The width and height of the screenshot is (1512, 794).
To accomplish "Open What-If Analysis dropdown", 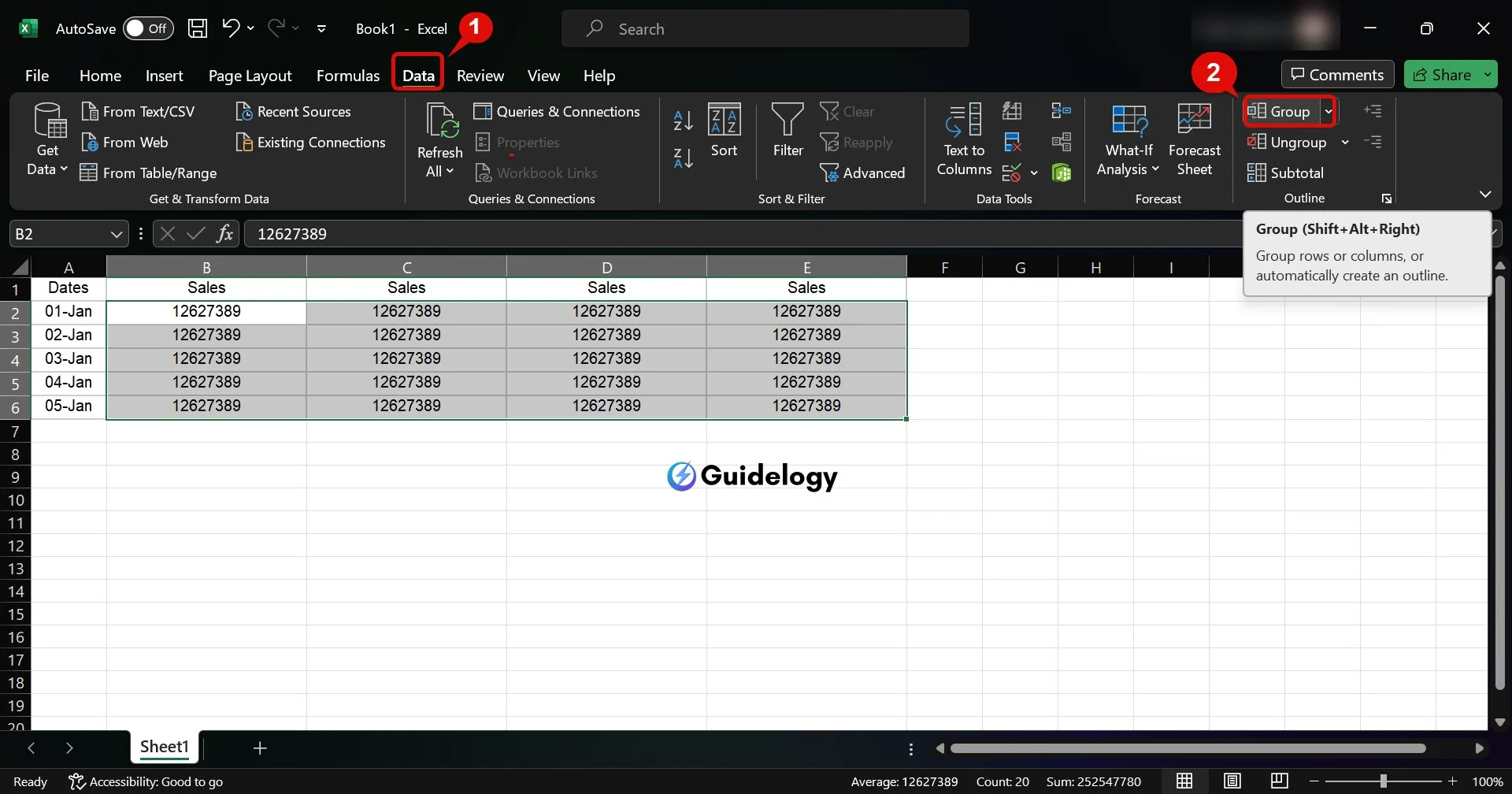I will (x=1128, y=140).
